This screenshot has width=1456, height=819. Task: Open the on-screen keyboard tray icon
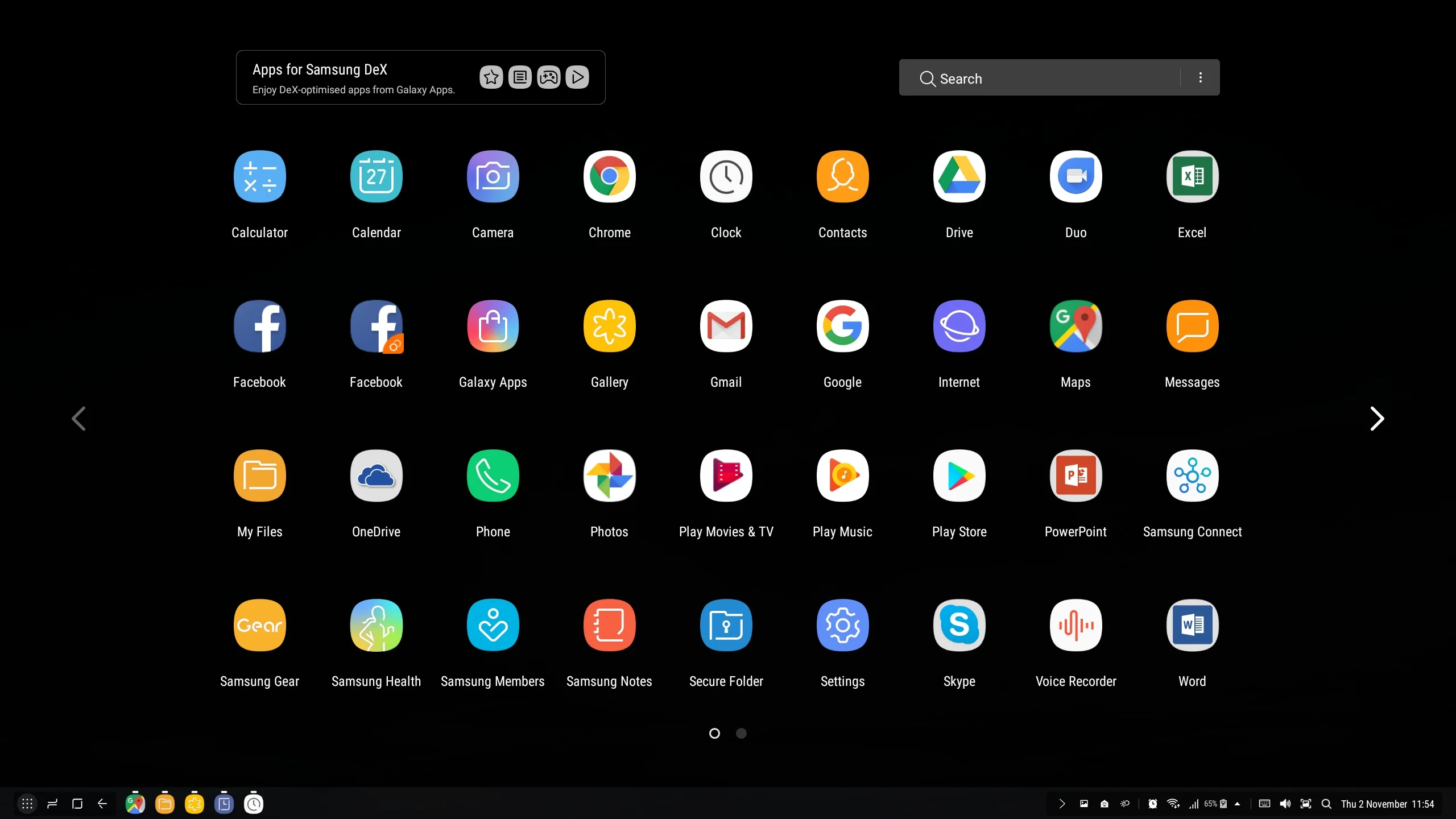(x=1264, y=804)
